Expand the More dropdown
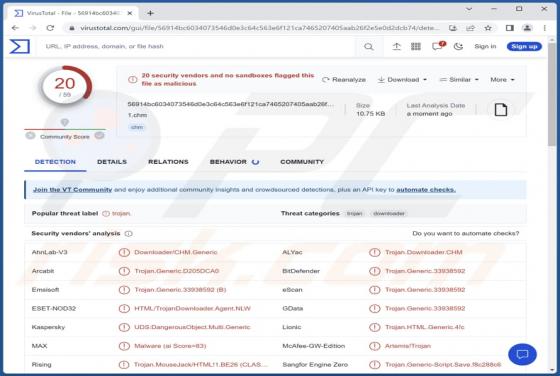The image size is (560, 376). pos(502,80)
